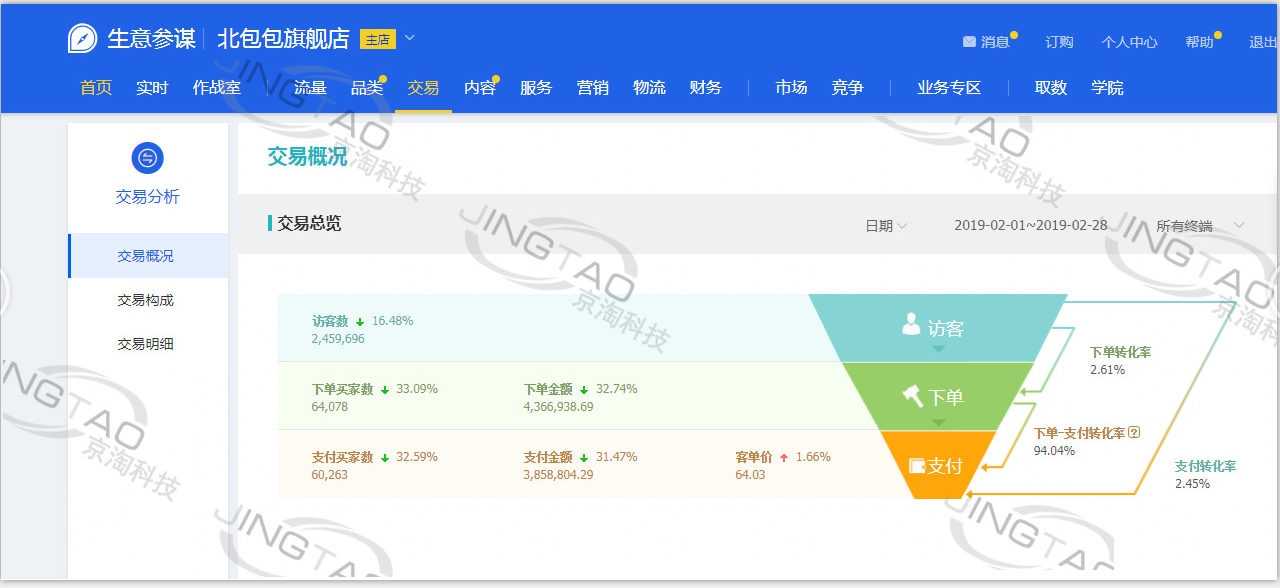Screen dimensions: 1280x588
Task: Click the 访客 person icon in funnel
Action: point(911,324)
